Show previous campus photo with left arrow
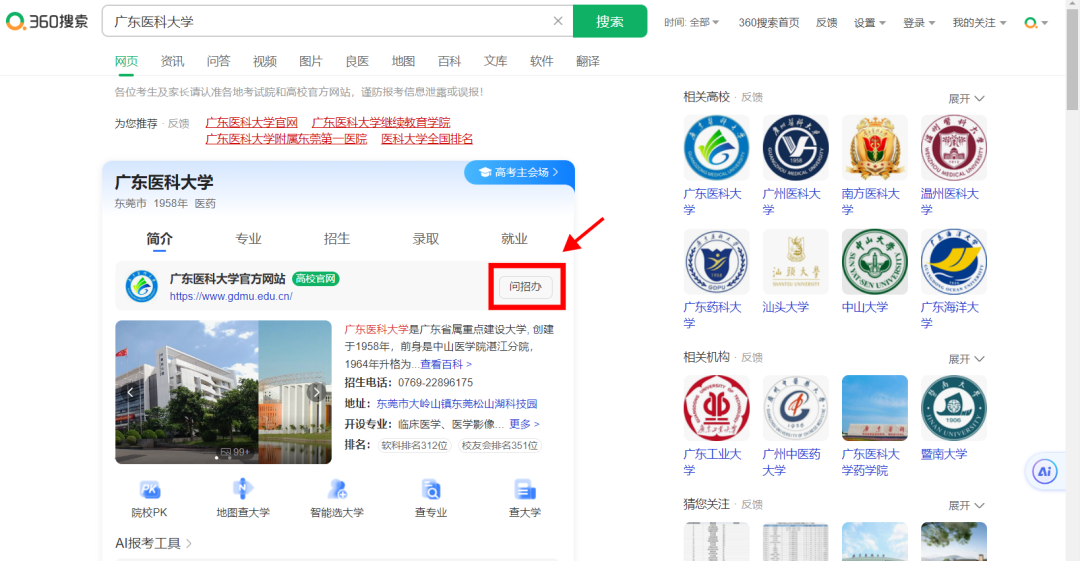 tap(130, 392)
